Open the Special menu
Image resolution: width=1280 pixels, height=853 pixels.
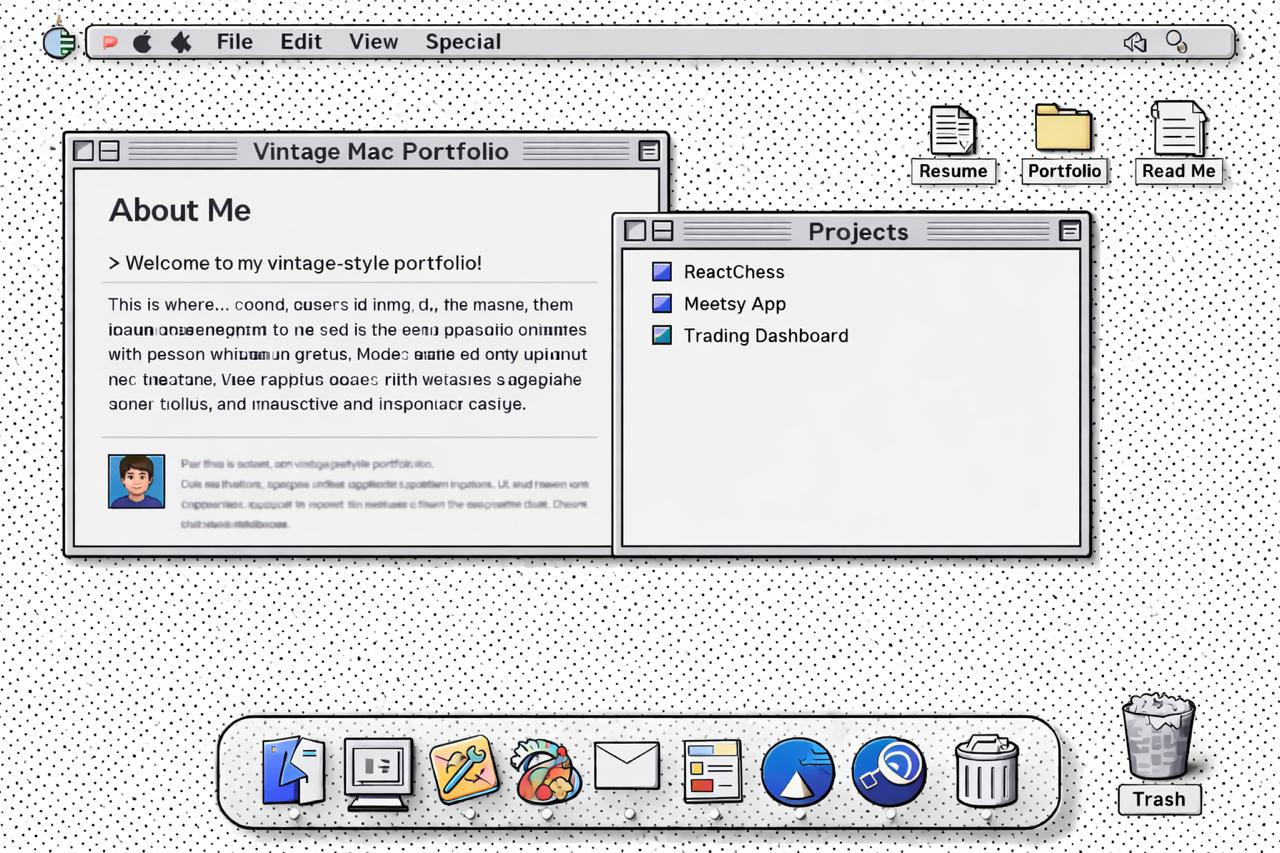463,42
